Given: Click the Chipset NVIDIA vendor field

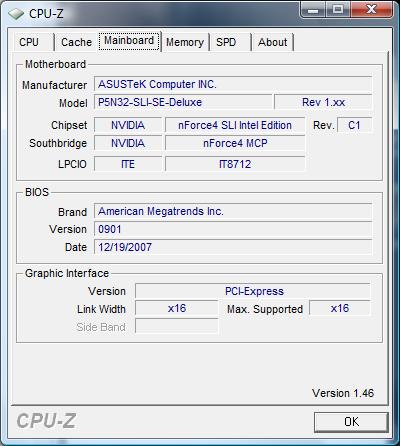Looking at the screenshot, I should coord(128,125).
